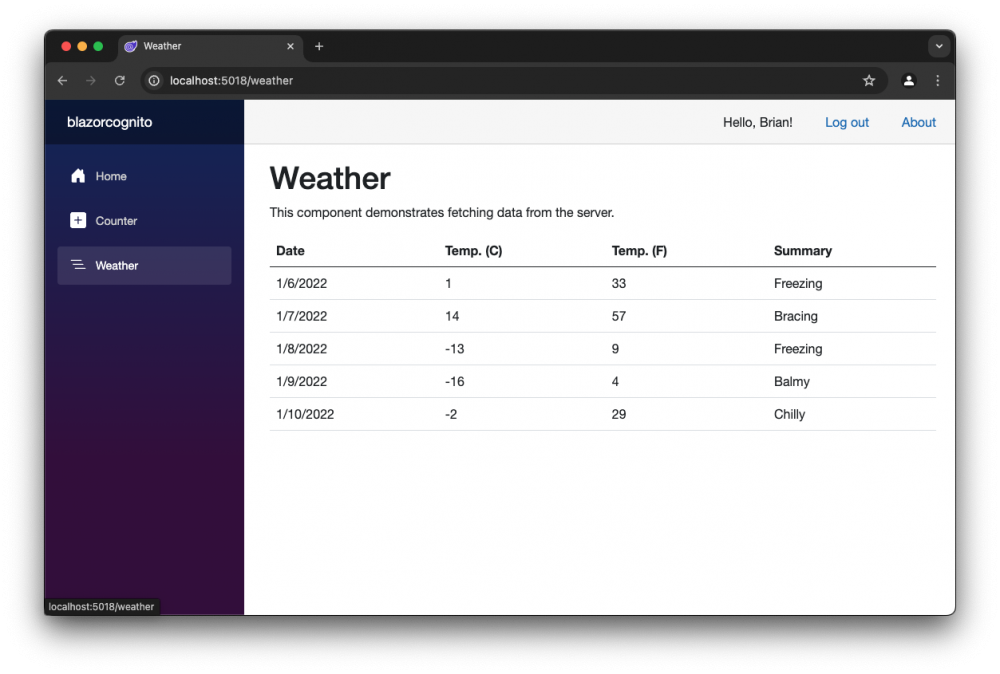Log out of the application
This screenshot has width=1000, height=674.
pos(846,122)
